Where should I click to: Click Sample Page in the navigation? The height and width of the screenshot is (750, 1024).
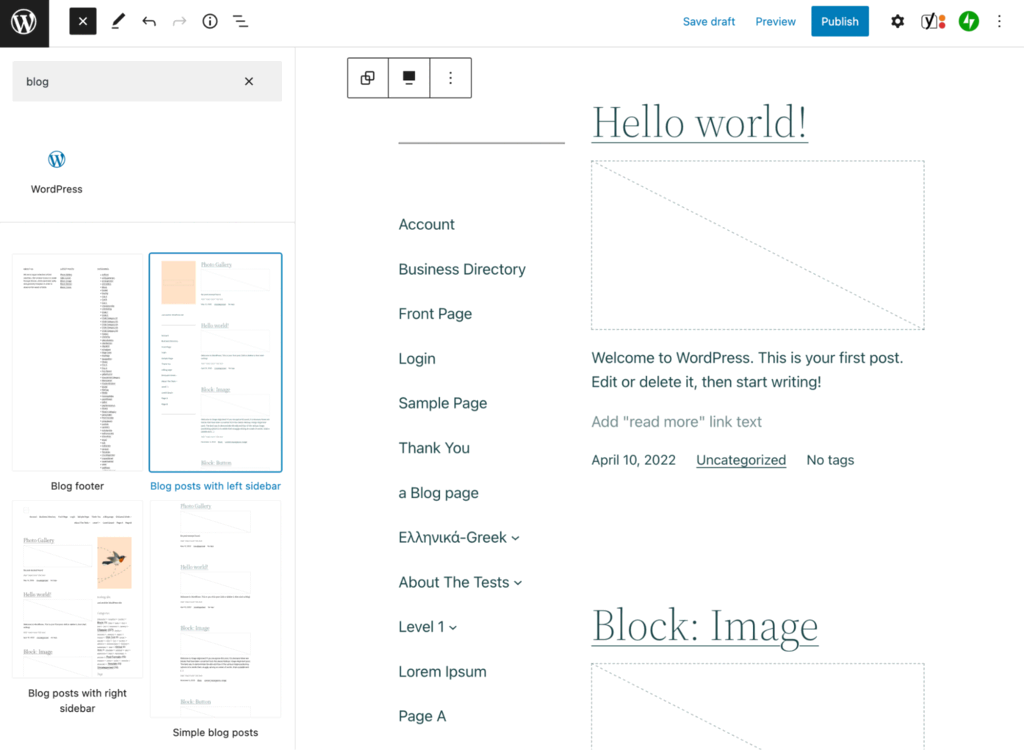[x=443, y=403]
